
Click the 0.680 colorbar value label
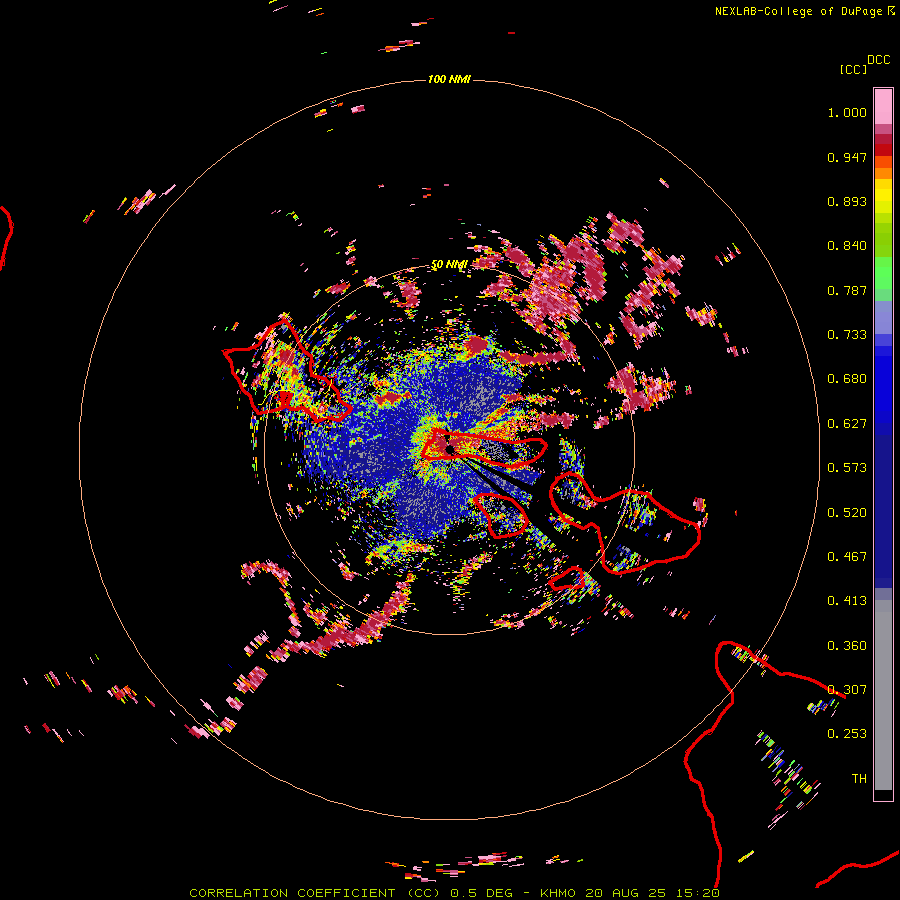click(847, 379)
